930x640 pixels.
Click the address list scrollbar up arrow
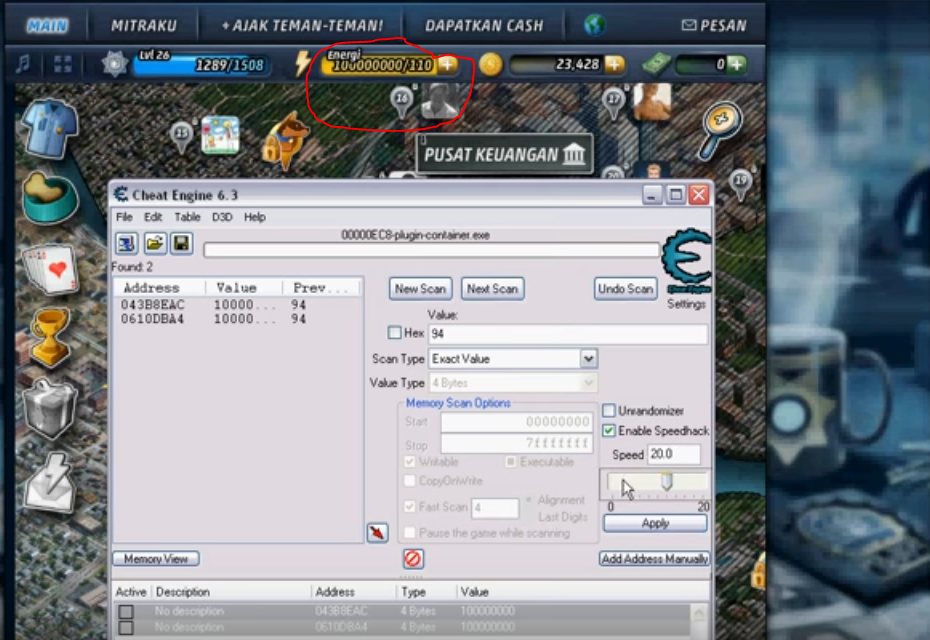[699, 613]
